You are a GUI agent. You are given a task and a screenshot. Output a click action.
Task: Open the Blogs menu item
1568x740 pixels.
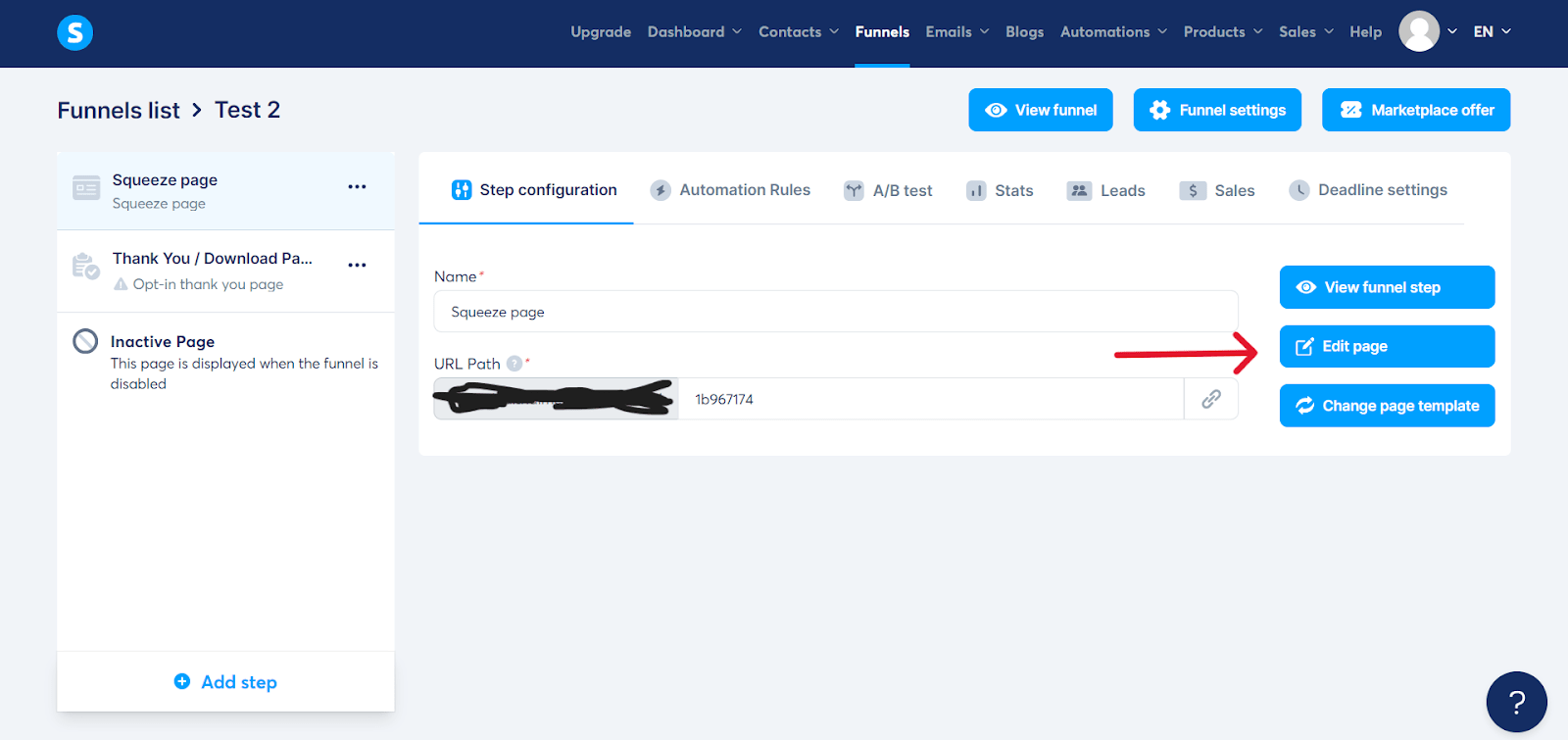pos(1024,31)
